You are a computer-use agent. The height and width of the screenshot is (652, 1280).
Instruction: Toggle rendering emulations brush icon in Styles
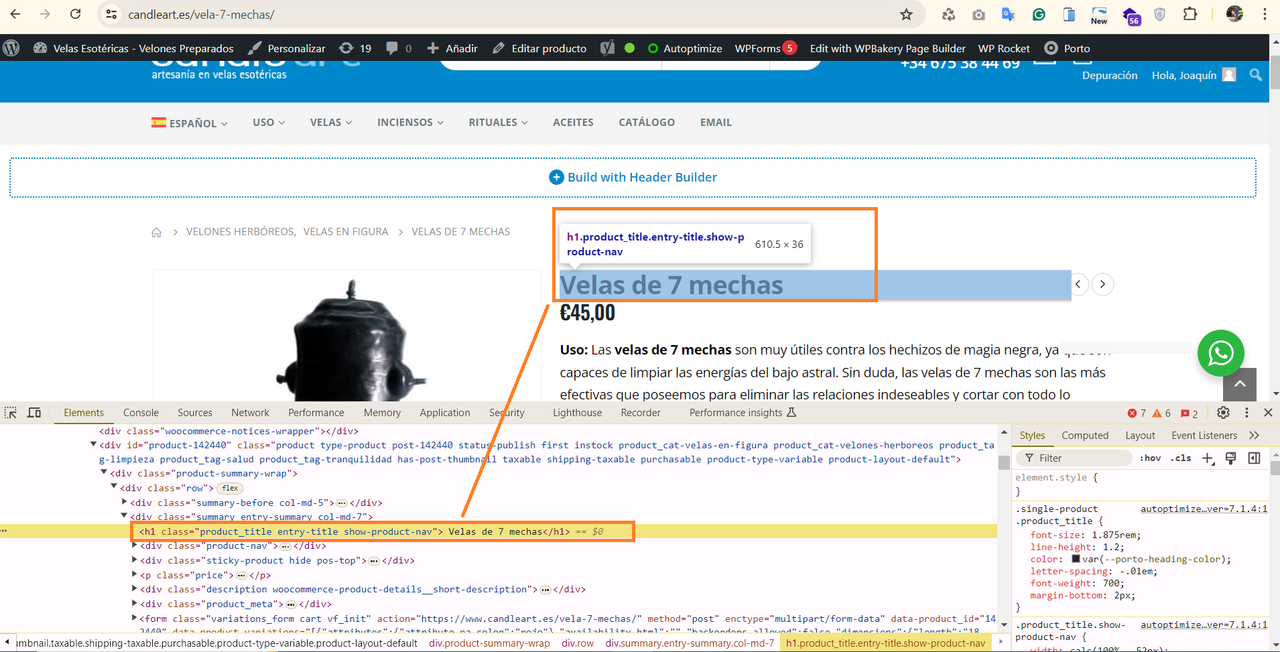1231,458
